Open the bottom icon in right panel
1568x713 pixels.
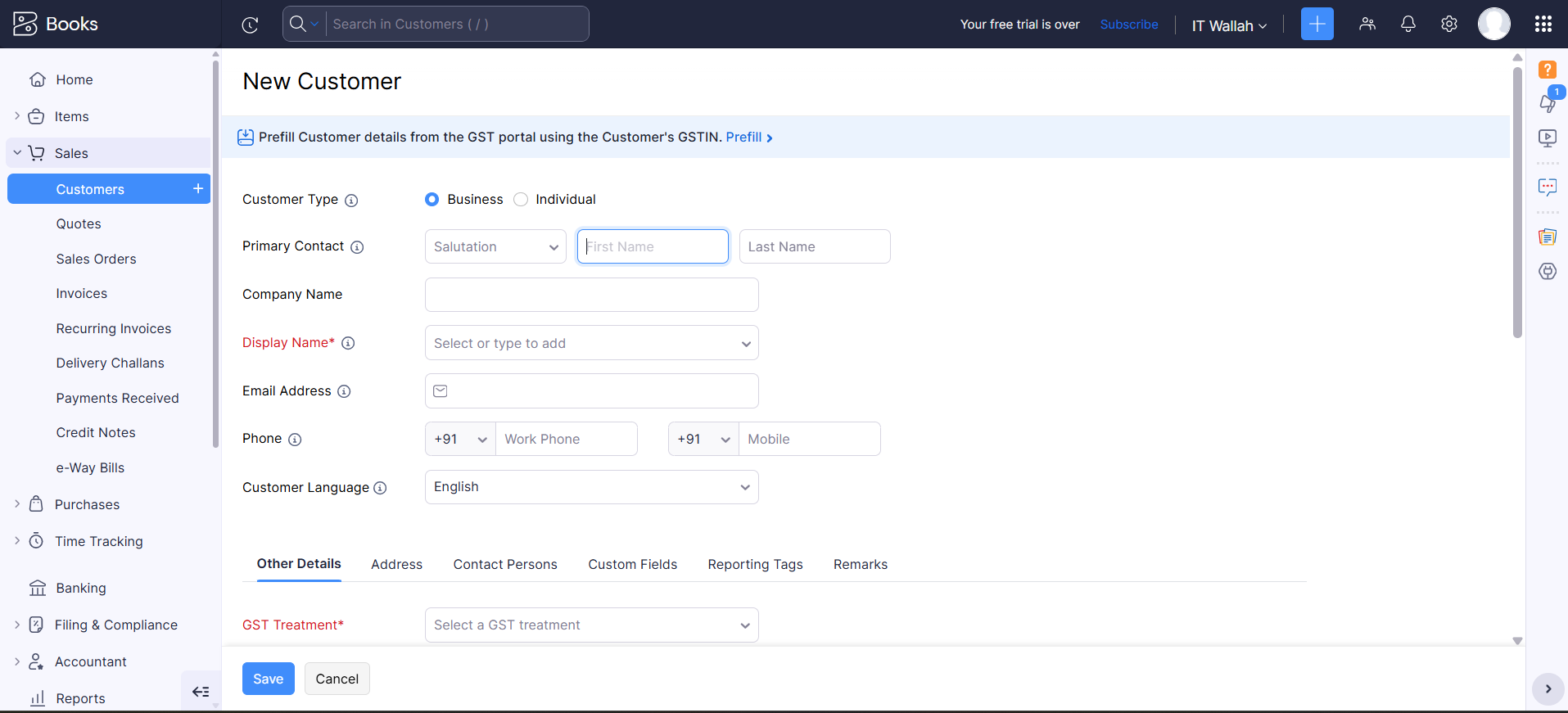coord(1548,271)
